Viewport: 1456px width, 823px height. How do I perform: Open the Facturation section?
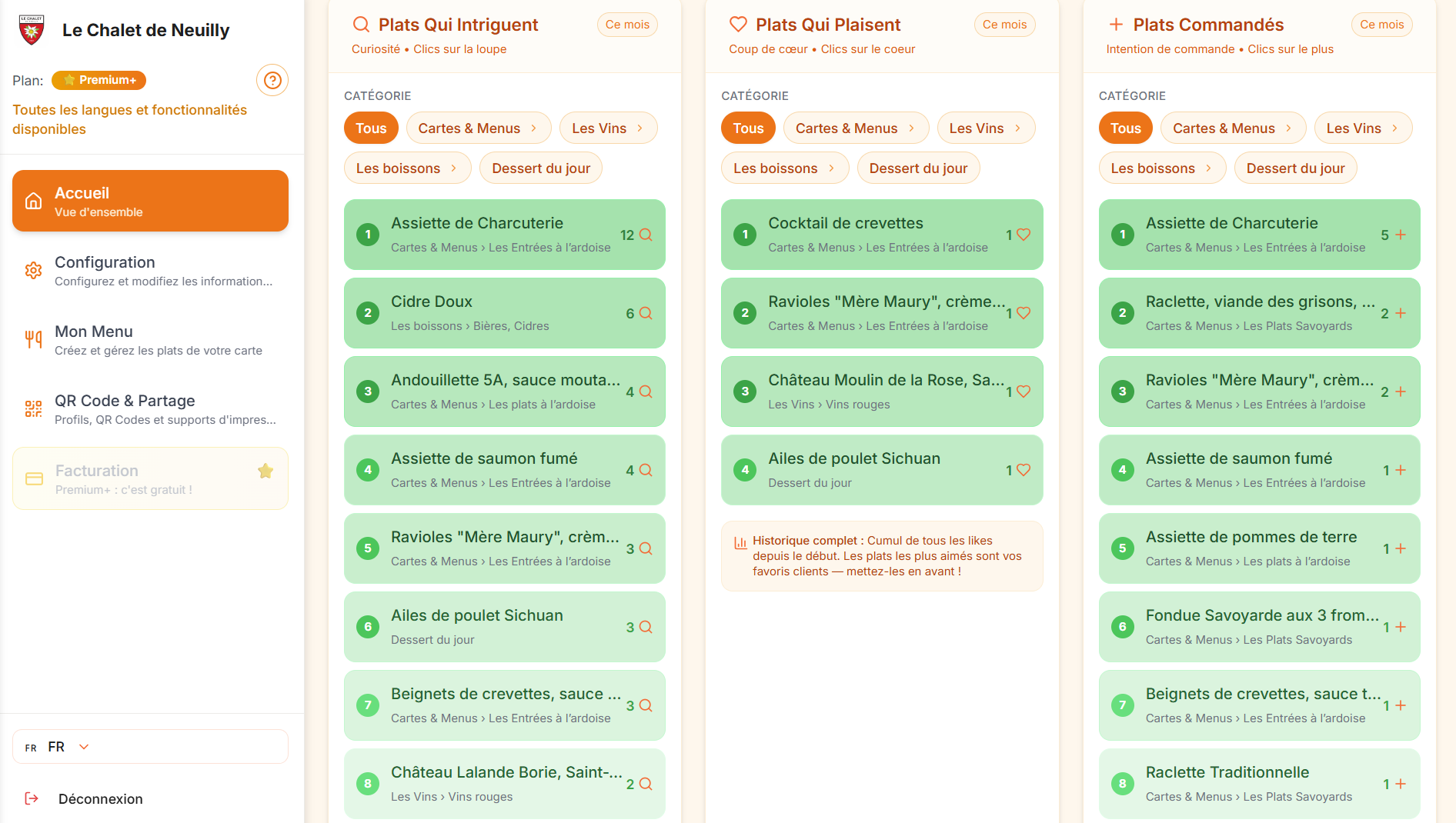tap(150, 478)
